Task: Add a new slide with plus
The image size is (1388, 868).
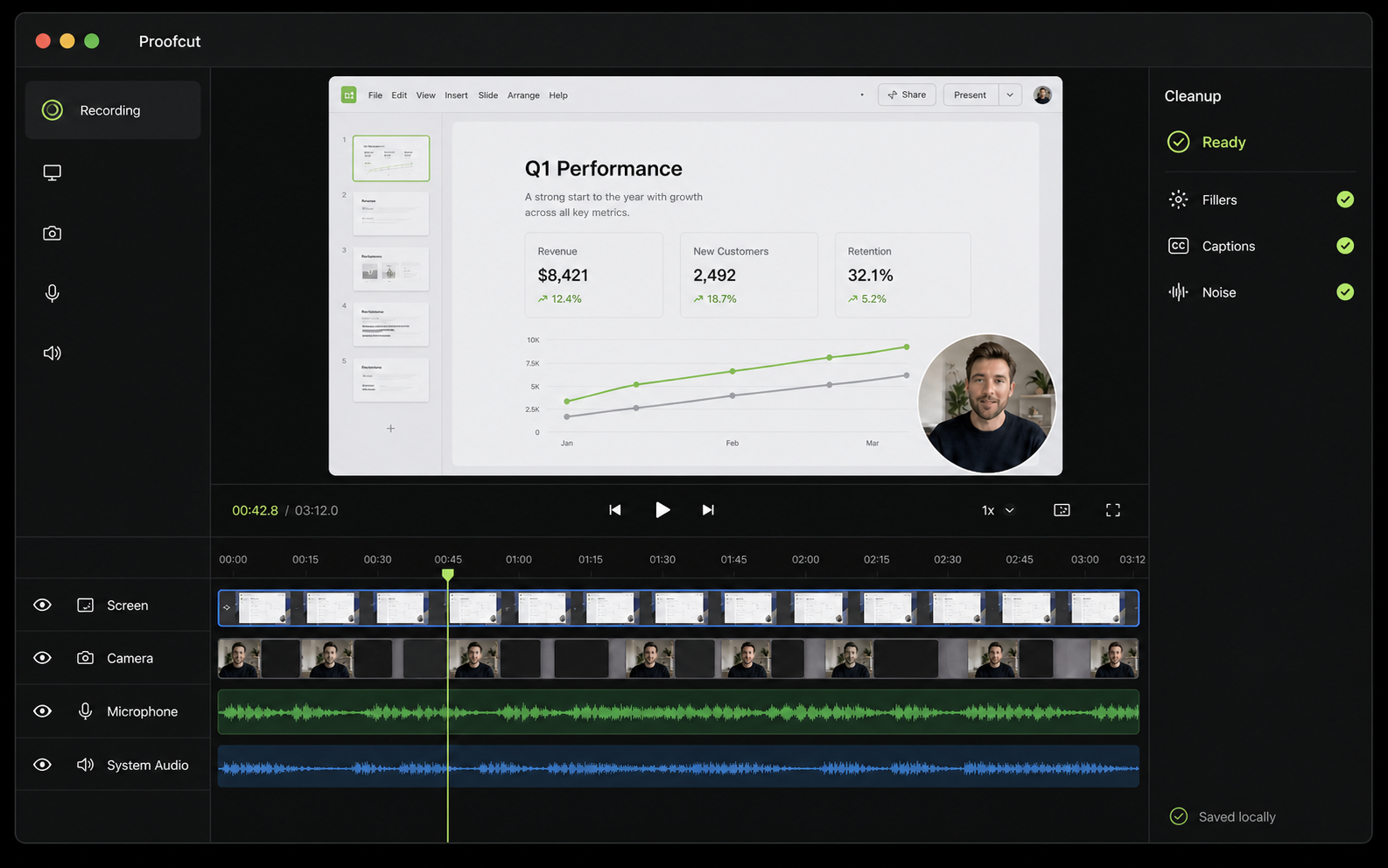Action: (x=391, y=428)
